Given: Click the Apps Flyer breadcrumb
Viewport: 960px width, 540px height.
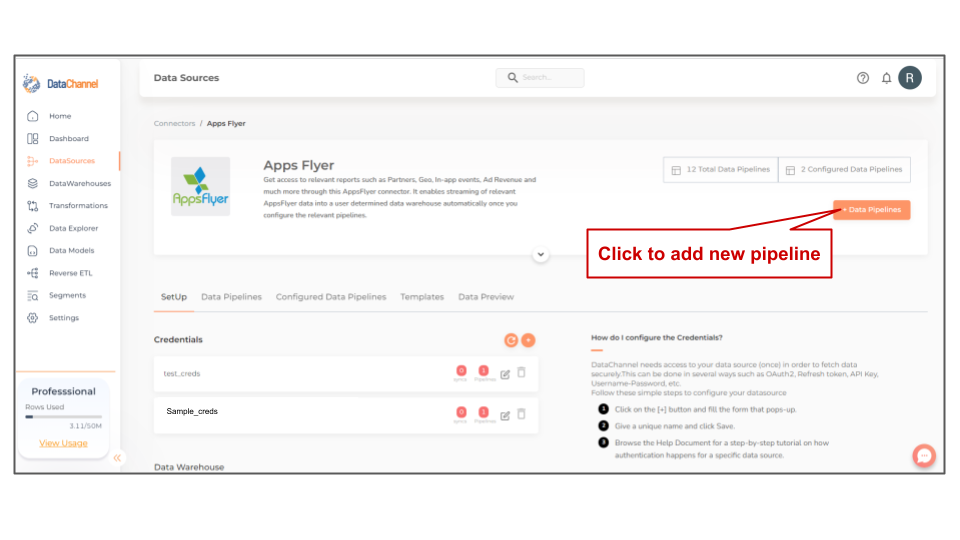Looking at the screenshot, I should (x=226, y=124).
